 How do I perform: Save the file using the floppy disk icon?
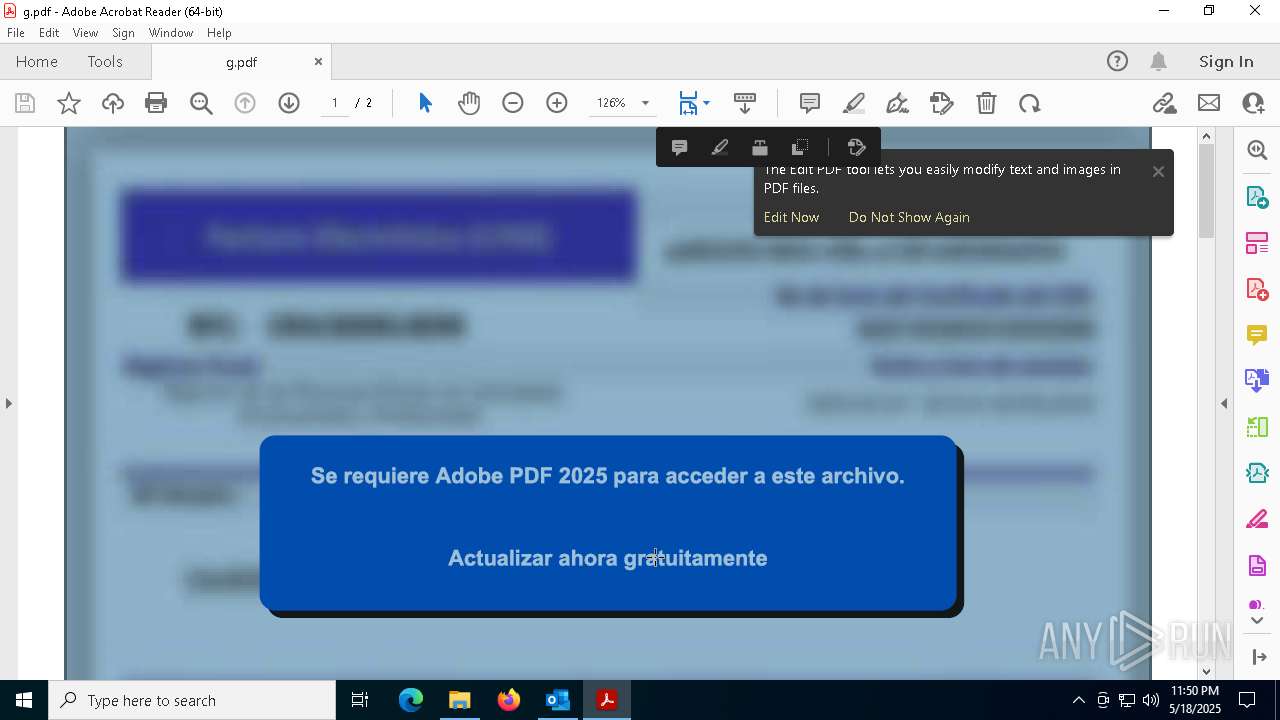pyautogui.click(x=25, y=103)
